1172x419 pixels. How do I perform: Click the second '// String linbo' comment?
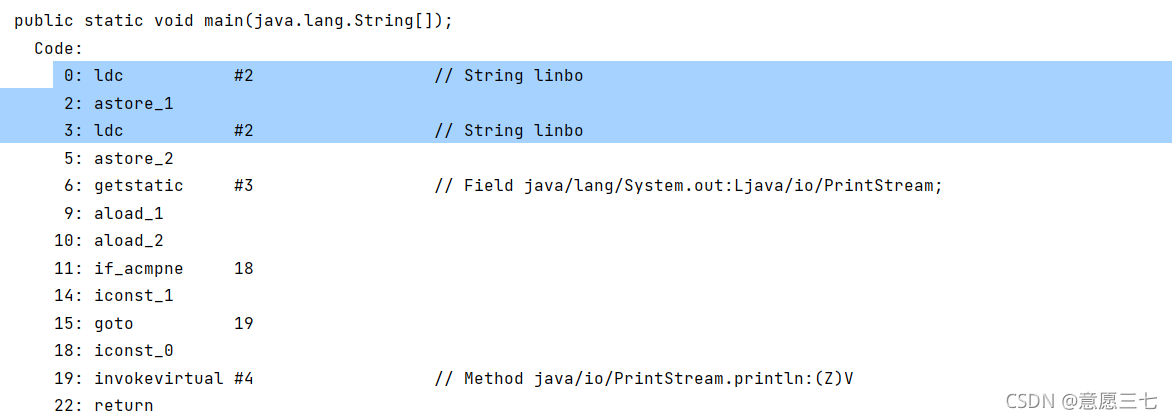coord(509,131)
